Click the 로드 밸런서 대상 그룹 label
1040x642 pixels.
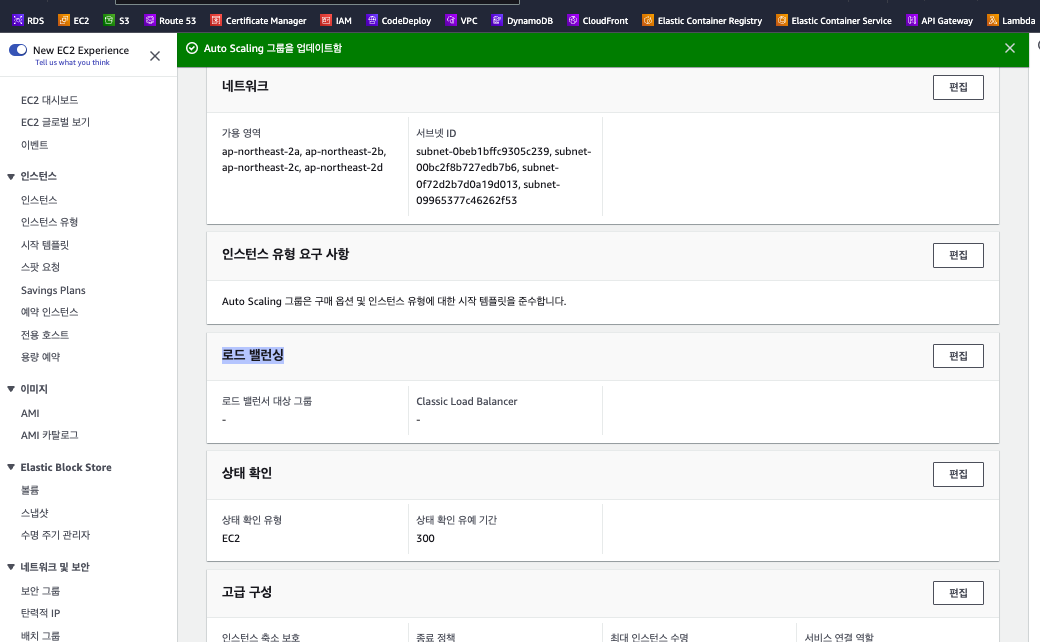(x=267, y=401)
